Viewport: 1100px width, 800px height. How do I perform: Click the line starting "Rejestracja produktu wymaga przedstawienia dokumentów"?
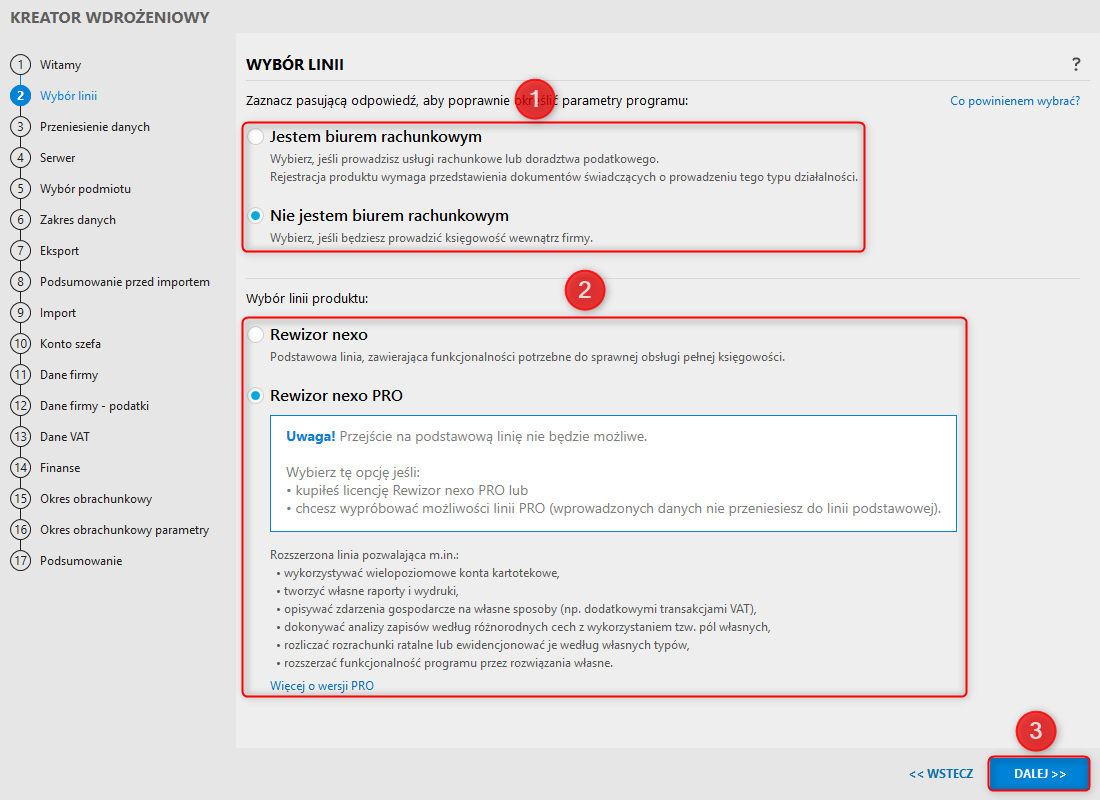pyautogui.click(x=564, y=177)
